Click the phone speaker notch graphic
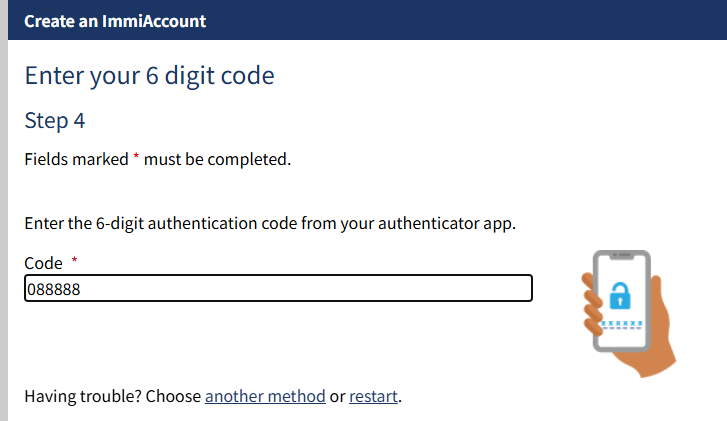Screen dimensions: 727x421 (x=622, y=255)
